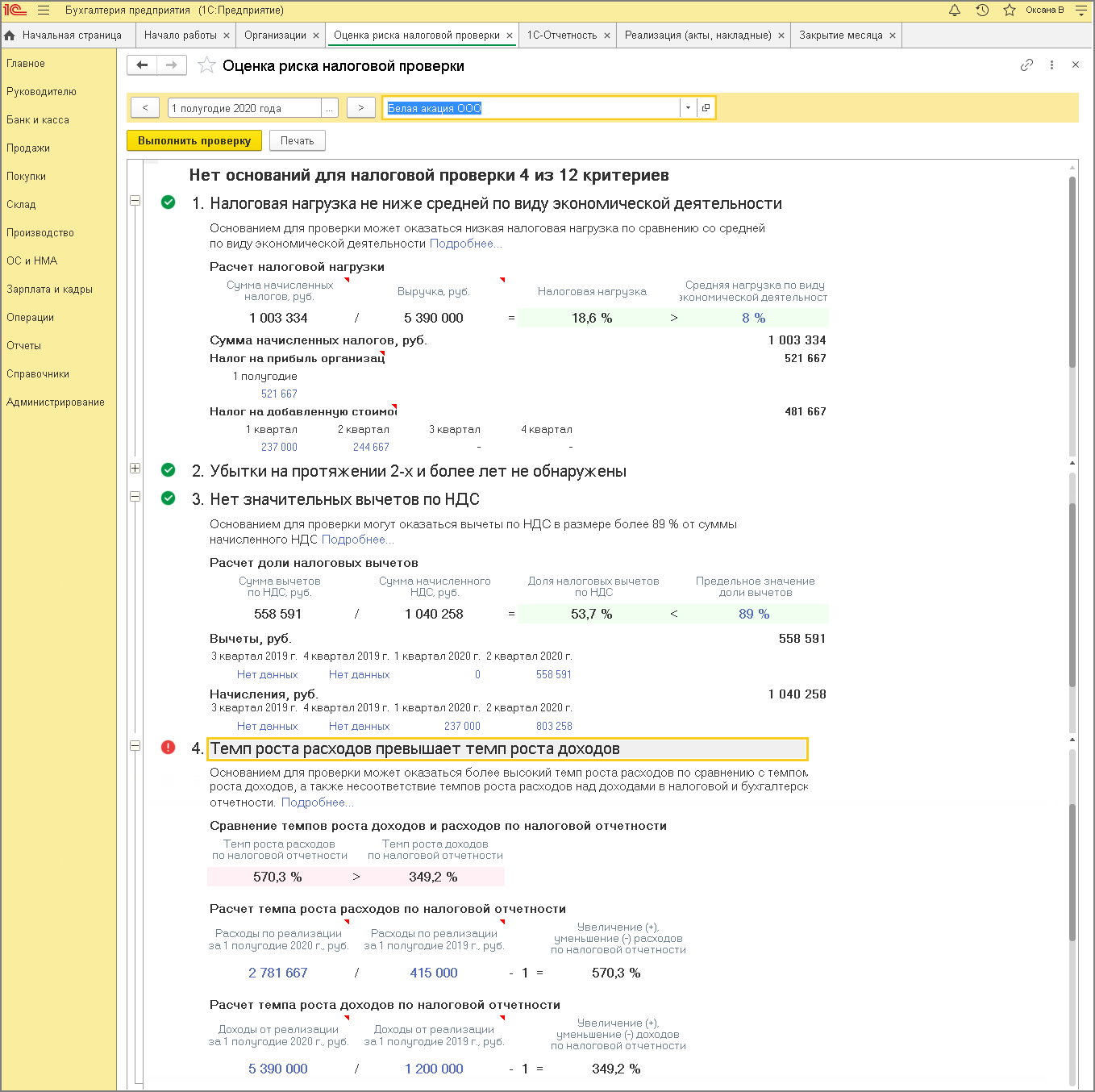Open the Зарплата и кадры section
The height and width of the screenshot is (1092, 1095).
point(49,290)
